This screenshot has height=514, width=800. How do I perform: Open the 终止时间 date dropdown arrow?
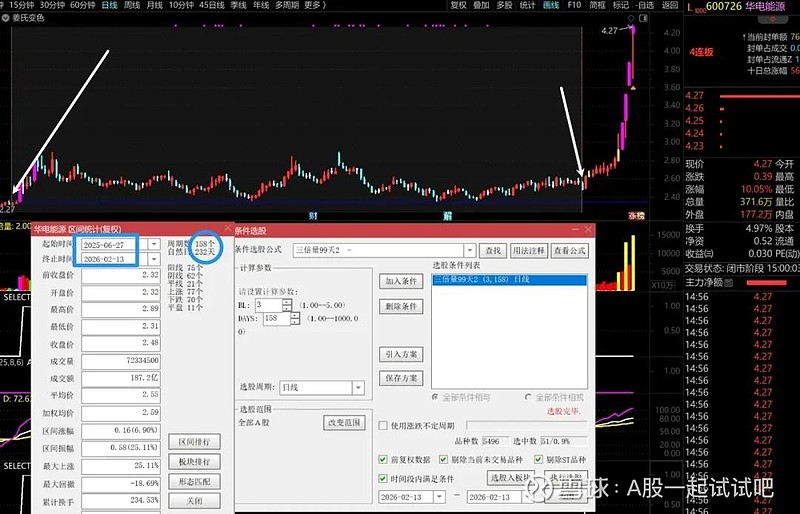(154, 259)
